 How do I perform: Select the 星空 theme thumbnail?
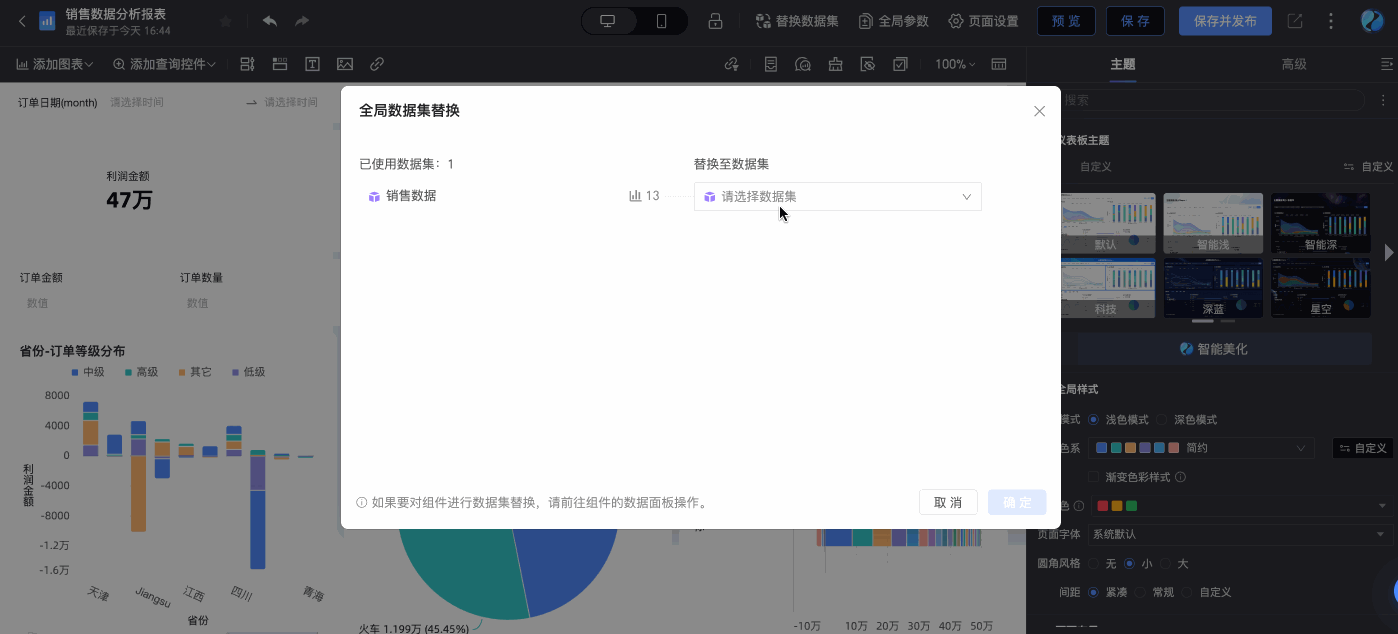(1320, 288)
